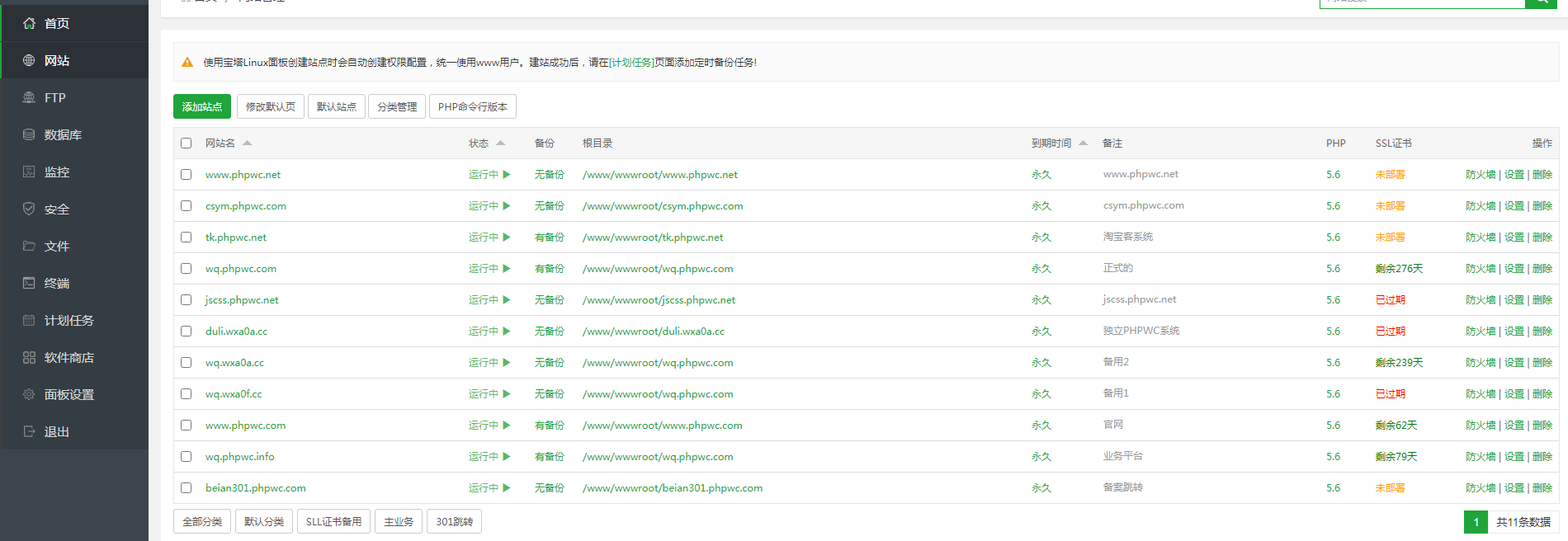Click page 1 pagination button

1476,522
